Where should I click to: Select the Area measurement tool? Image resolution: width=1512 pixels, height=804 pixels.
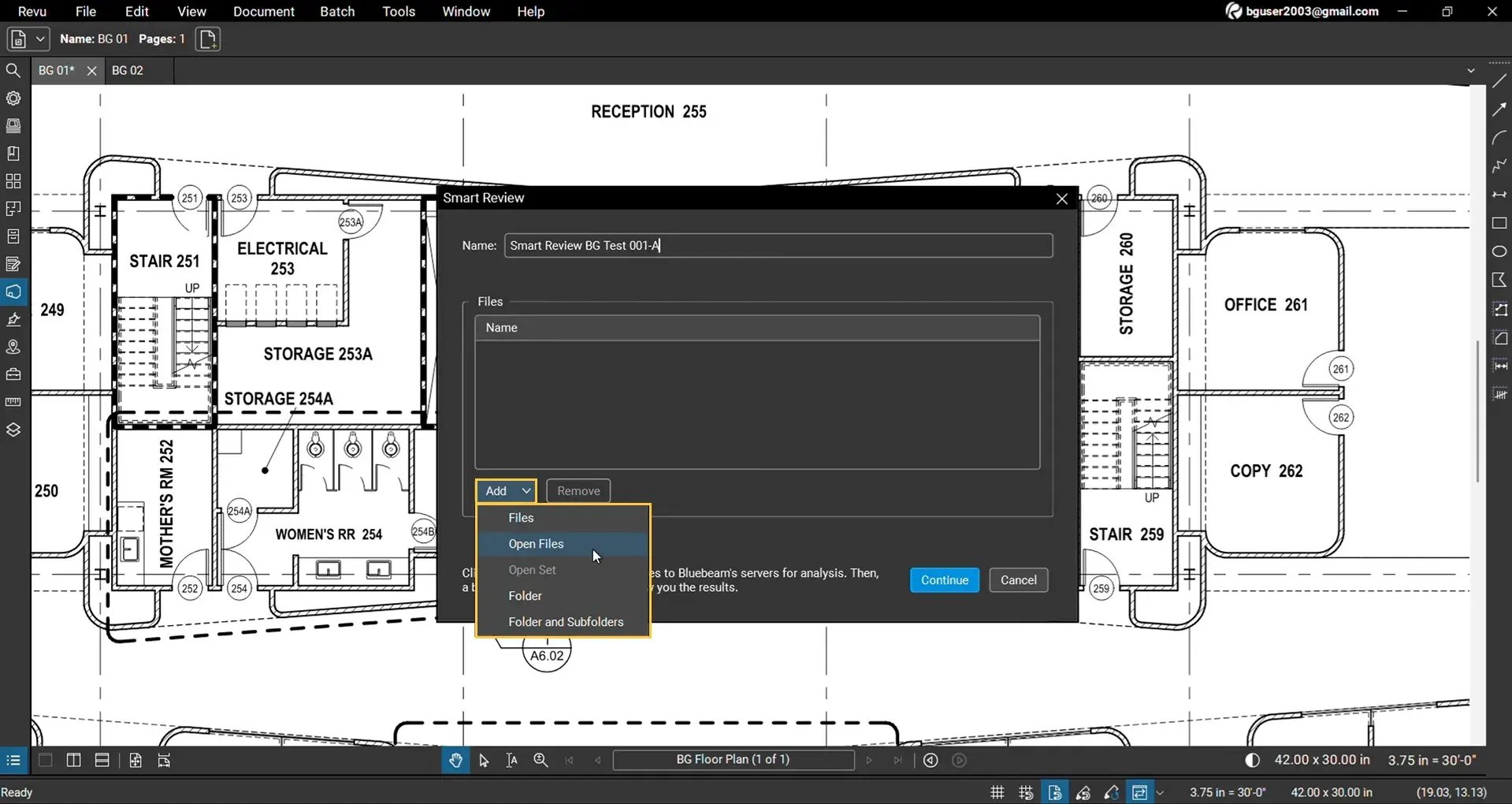click(1499, 337)
